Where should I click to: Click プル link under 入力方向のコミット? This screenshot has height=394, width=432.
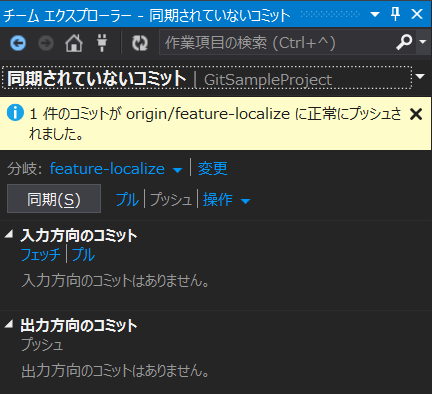point(83,255)
